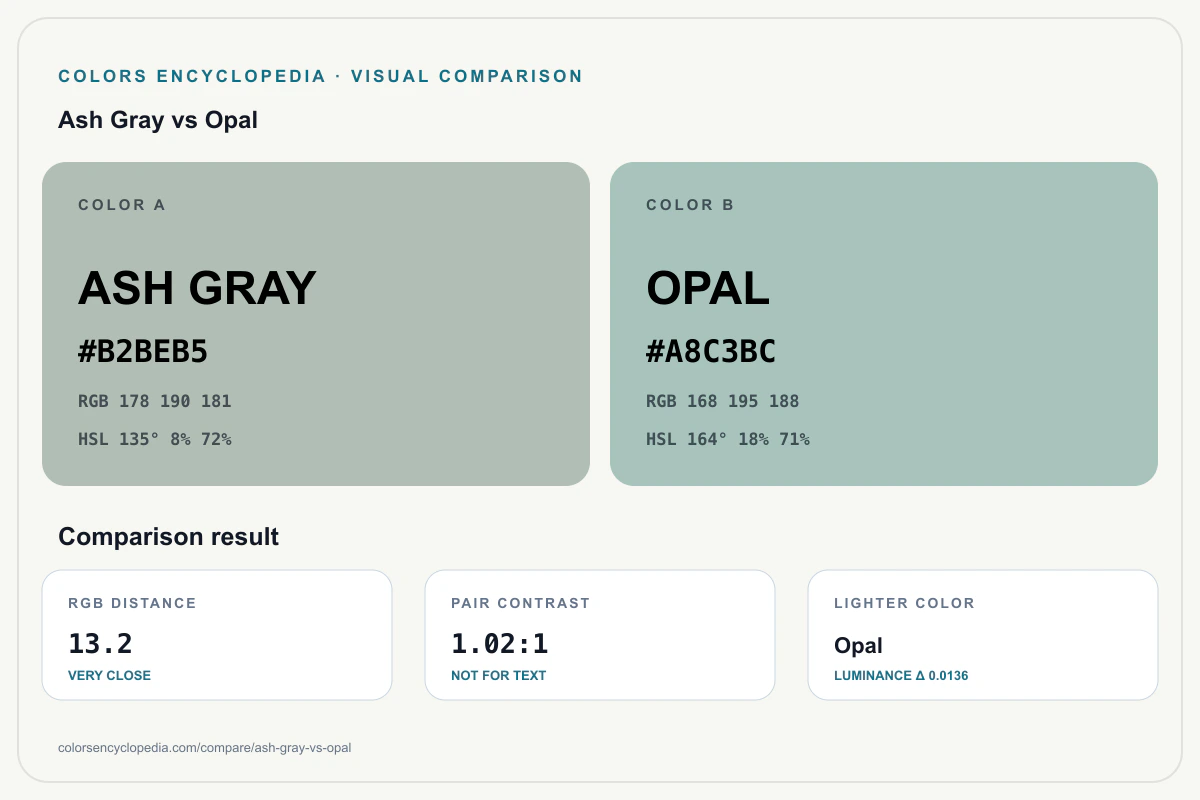The width and height of the screenshot is (1200, 800).
Task: Click the 'HSL 164° 18% 71%' value
Action: click(x=728, y=439)
